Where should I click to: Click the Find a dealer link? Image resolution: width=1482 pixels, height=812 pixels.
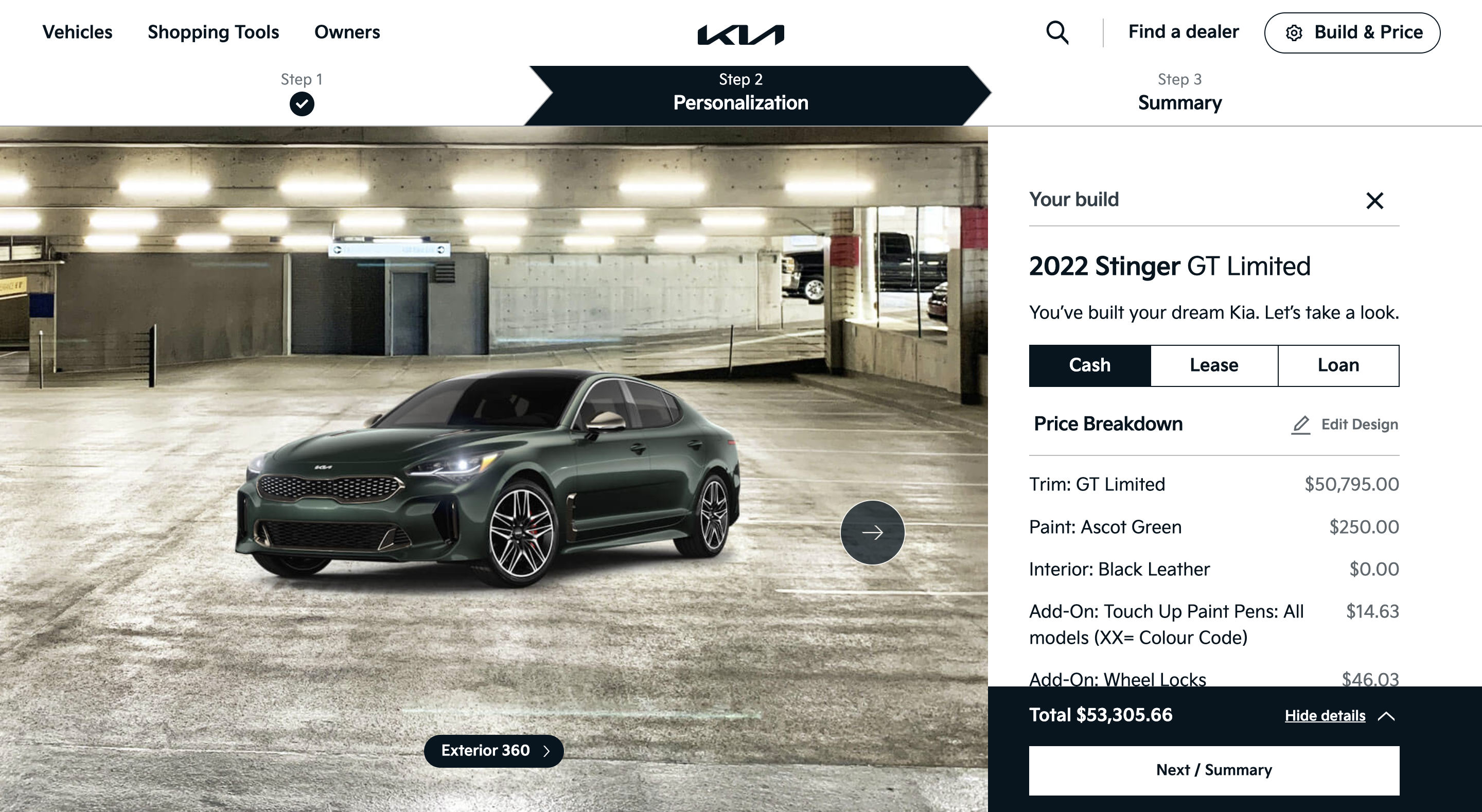1184,32
